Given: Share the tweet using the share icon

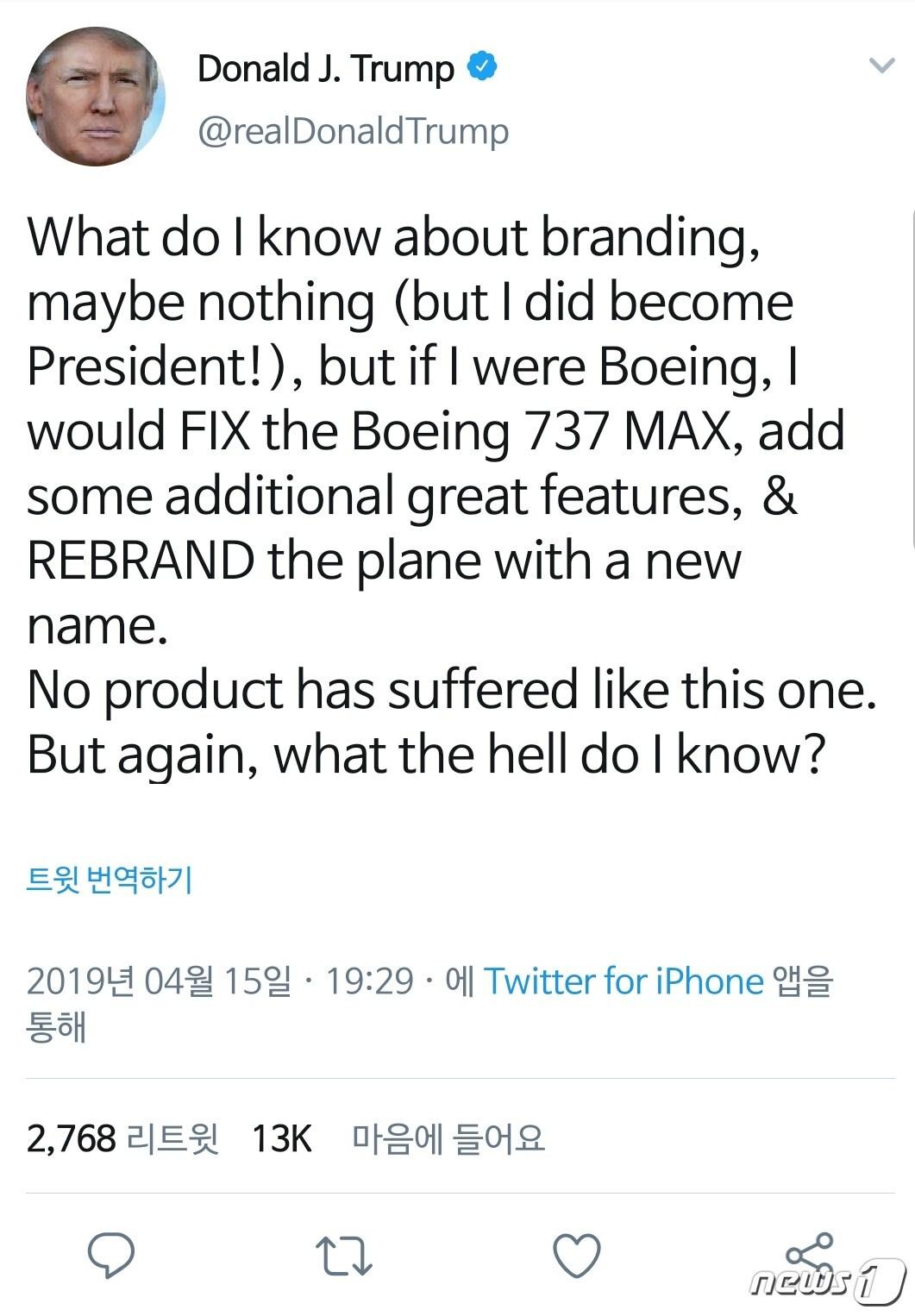Looking at the screenshot, I should click(x=809, y=1254).
